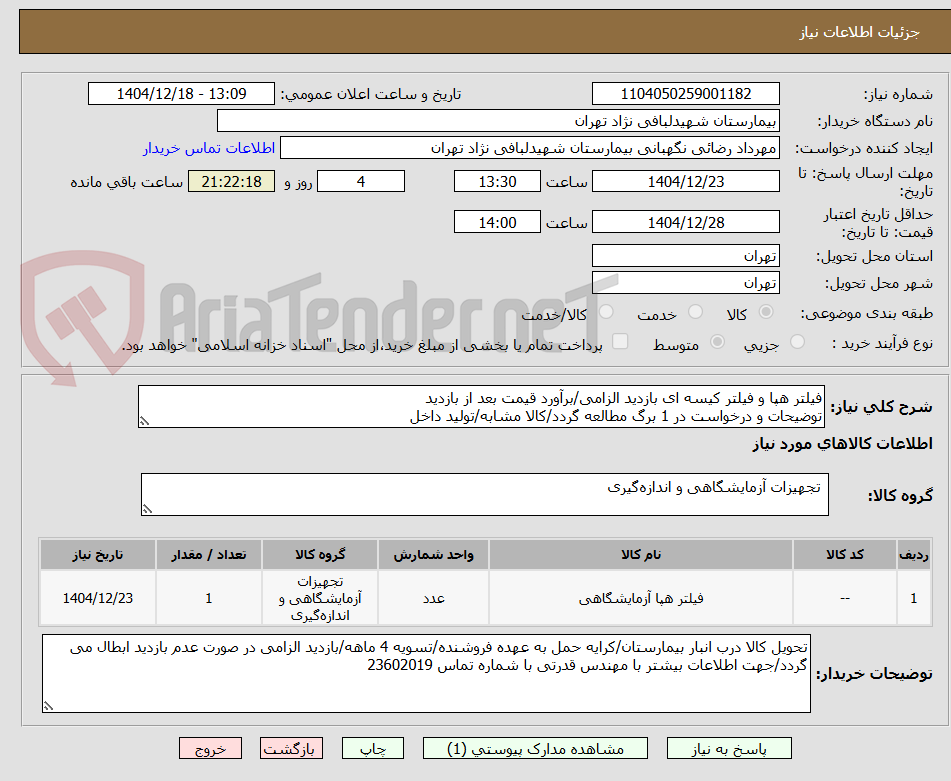Click the announcement date field 1404/12/18 - 13:09
The height and width of the screenshot is (781, 951).
tap(181, 94)
